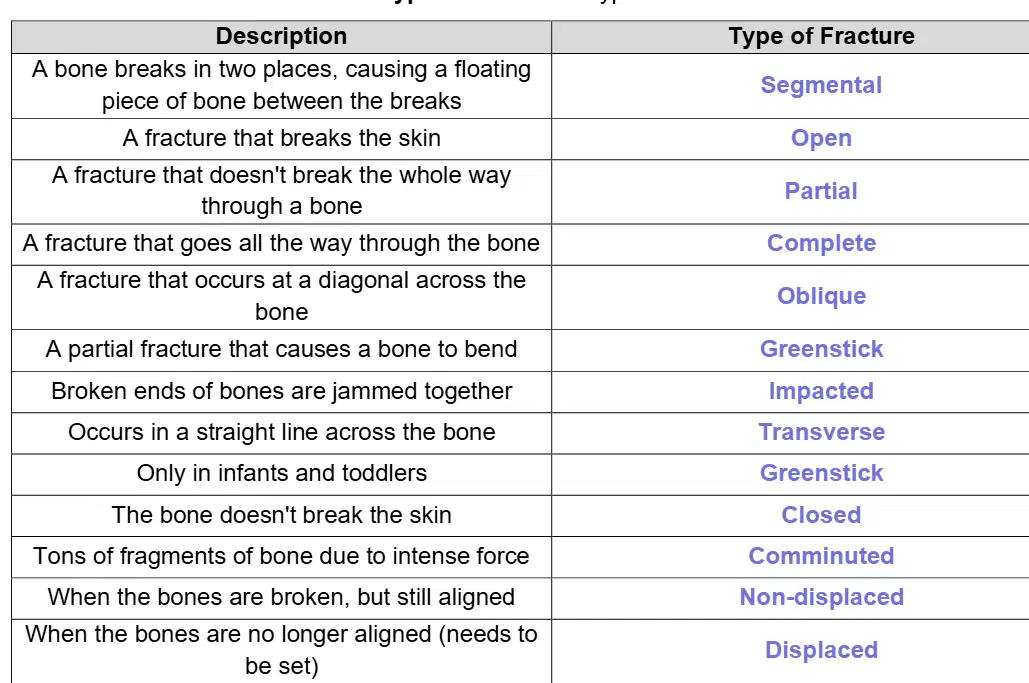Select the Oblique answer text
Viewport: 1029px width, 683px height.
(x=821, y=296)
